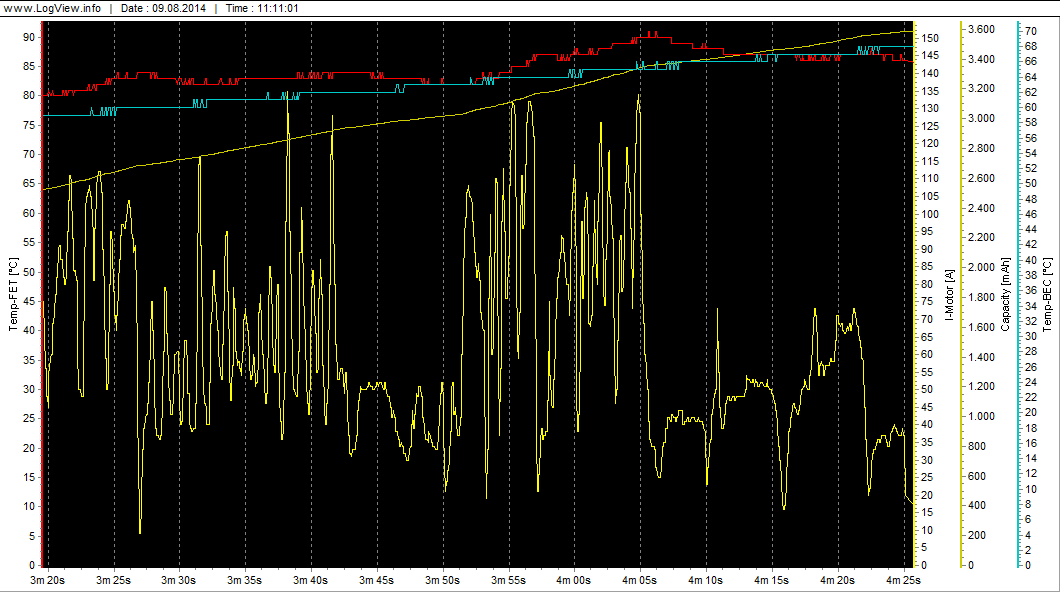Screen dimensions: 1060x592
Task: Click the 1.800 value on Capacity axis
Action: click(981, 297)
